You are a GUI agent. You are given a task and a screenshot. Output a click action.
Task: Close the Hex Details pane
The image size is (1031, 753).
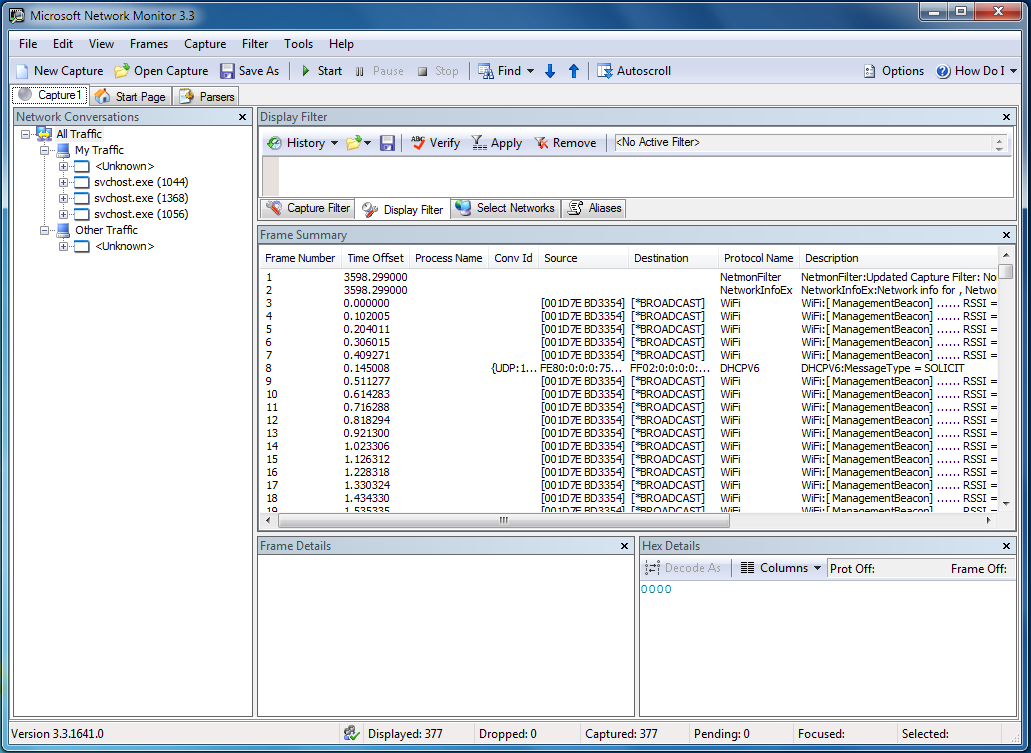pos(1006,546)
